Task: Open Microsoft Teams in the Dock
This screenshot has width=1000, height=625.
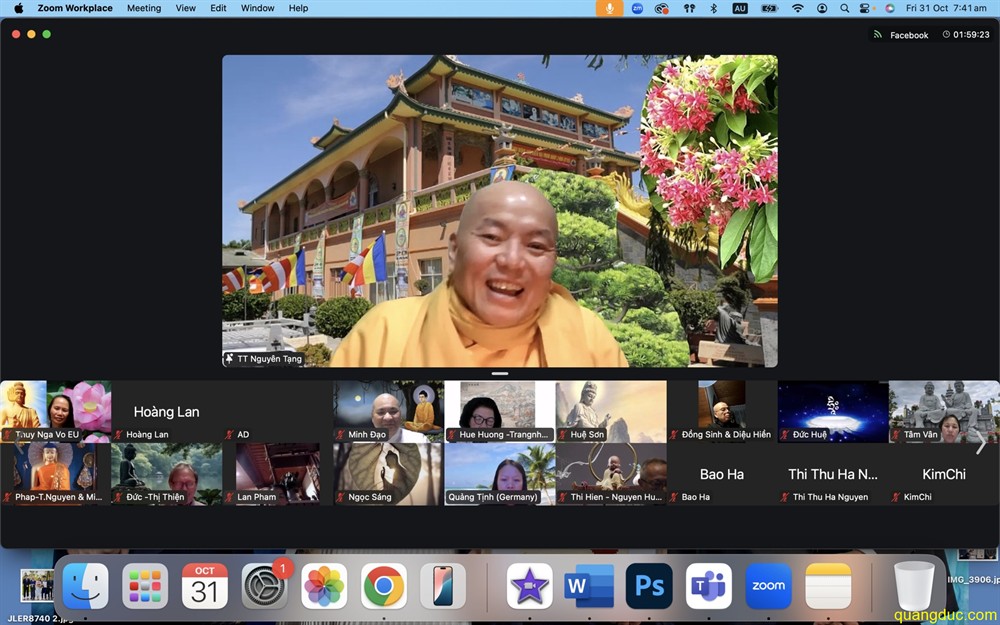Action: point(708,586)
